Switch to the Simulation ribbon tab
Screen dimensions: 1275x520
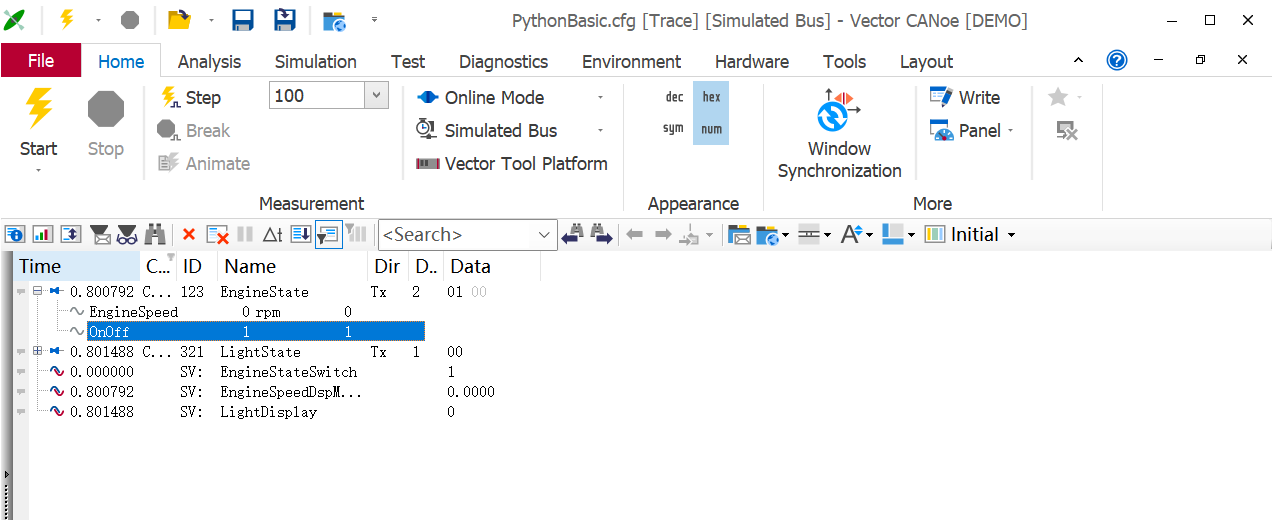(316, 61)
